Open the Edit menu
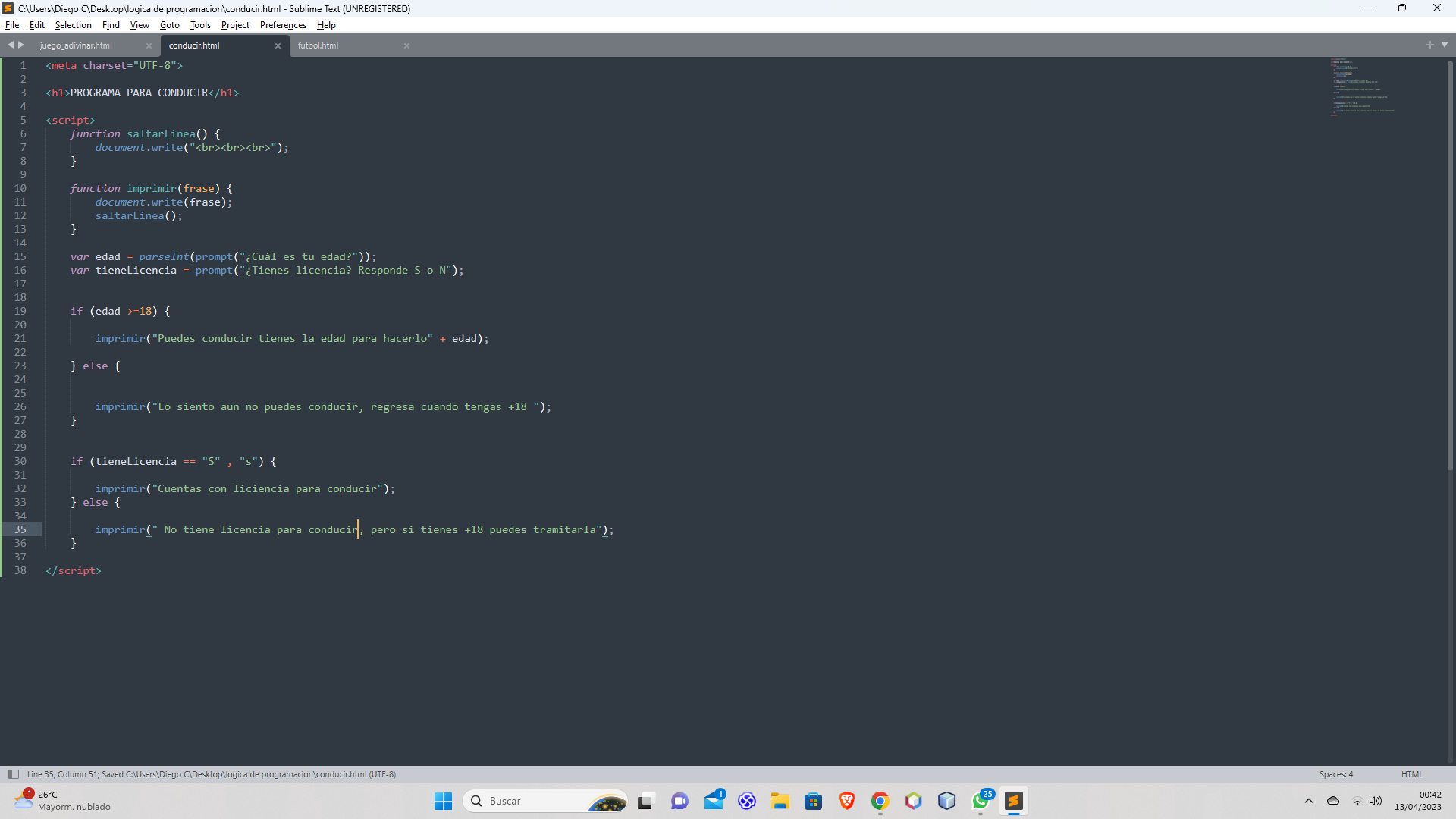Image resolution: width=1456 pixels, height=819 pixels. point(36,25)
